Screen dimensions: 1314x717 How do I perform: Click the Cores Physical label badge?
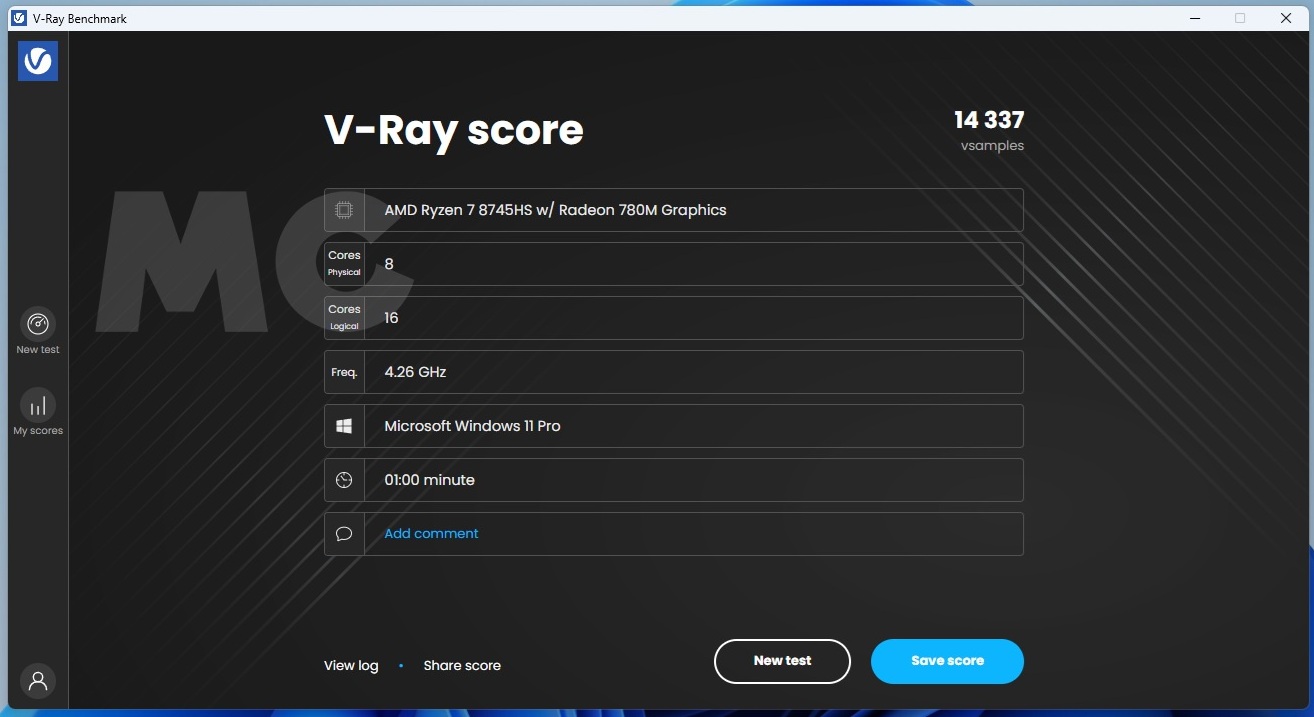(x=344, y=264)
